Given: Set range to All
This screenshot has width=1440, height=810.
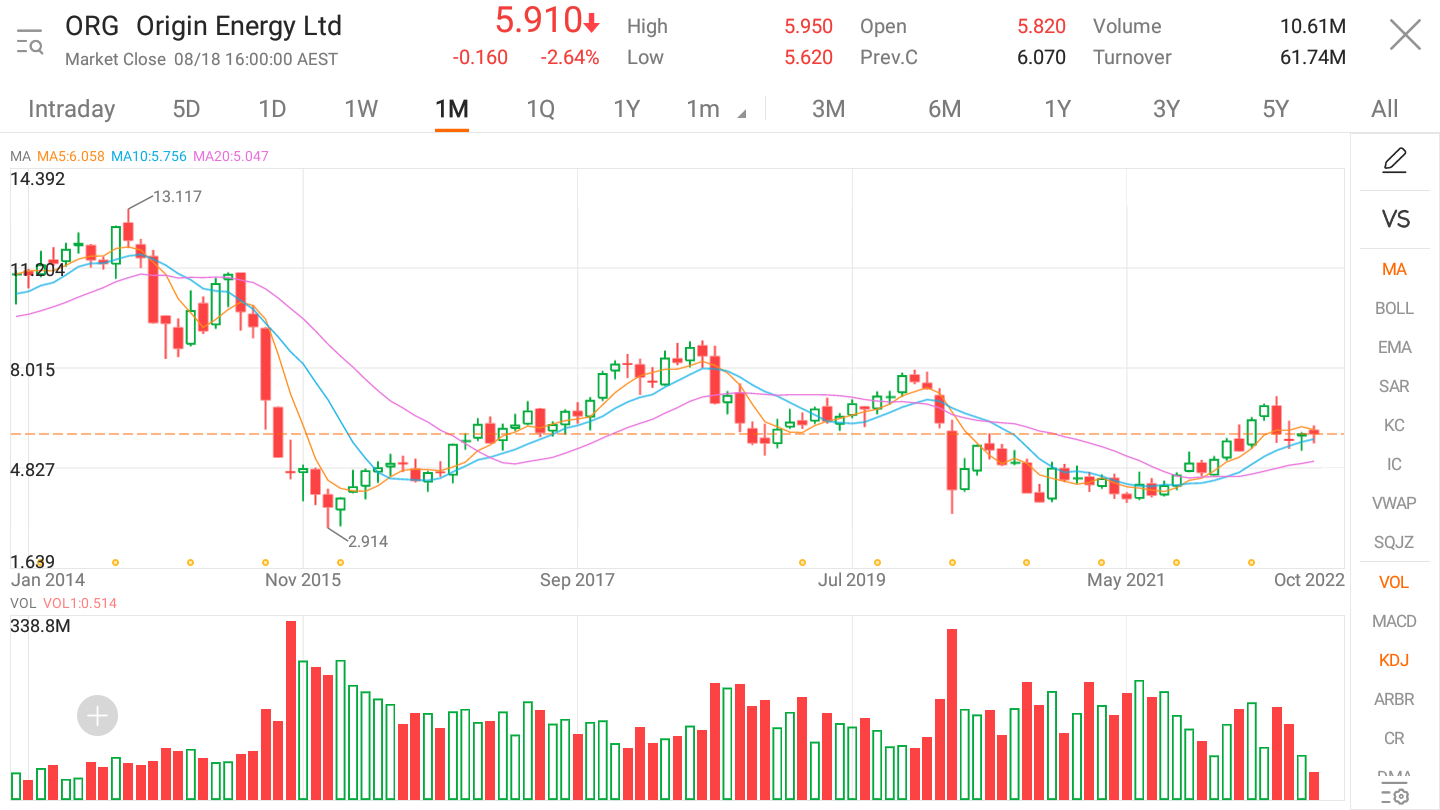Looking at the screenshot, I should coord(1385,109).
